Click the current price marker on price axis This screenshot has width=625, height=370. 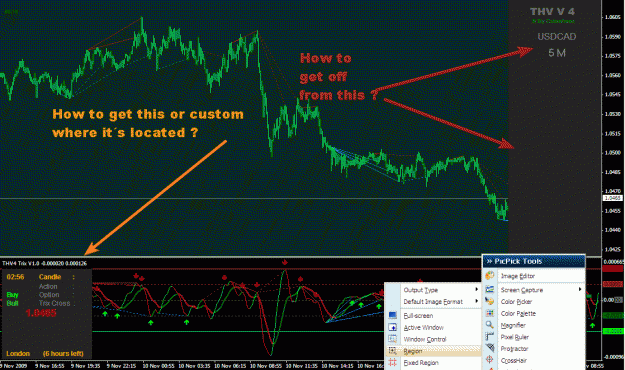tap(613, 198)
